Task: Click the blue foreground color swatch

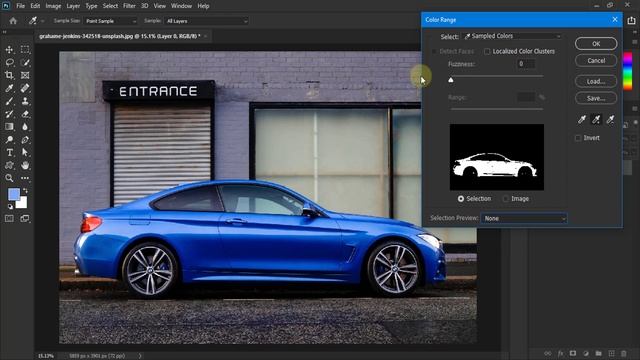Action: [x=13, y=194]
